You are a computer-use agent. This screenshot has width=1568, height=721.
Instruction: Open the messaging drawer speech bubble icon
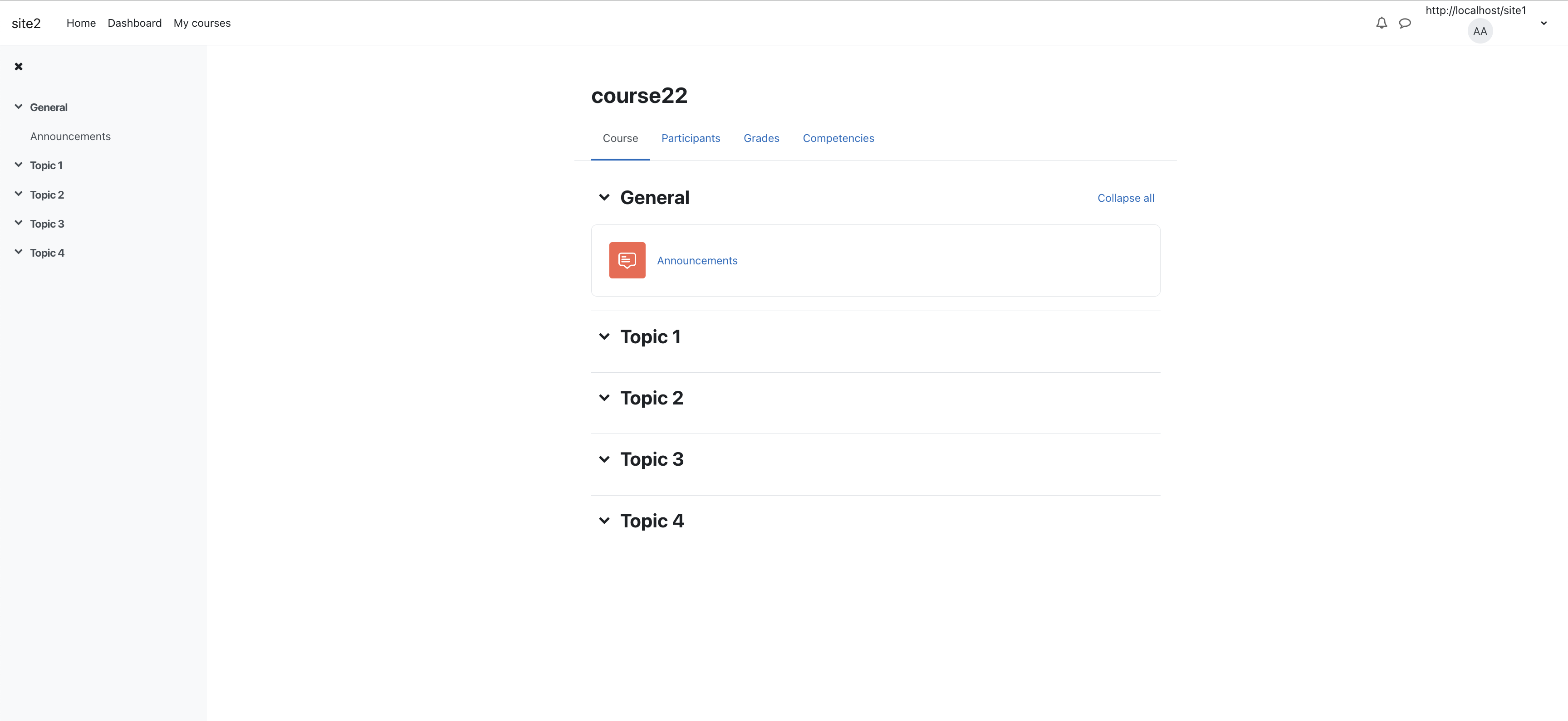(x=1405, y=23)
